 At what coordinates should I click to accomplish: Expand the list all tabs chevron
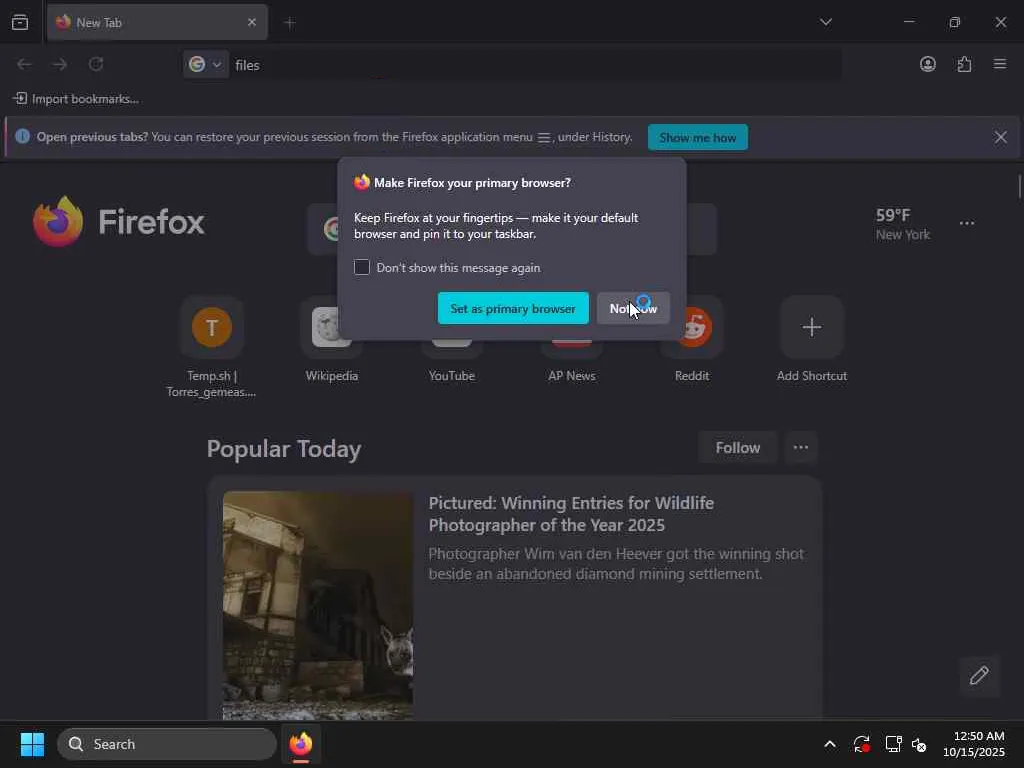pyautogui.click(x=825, y=22)
